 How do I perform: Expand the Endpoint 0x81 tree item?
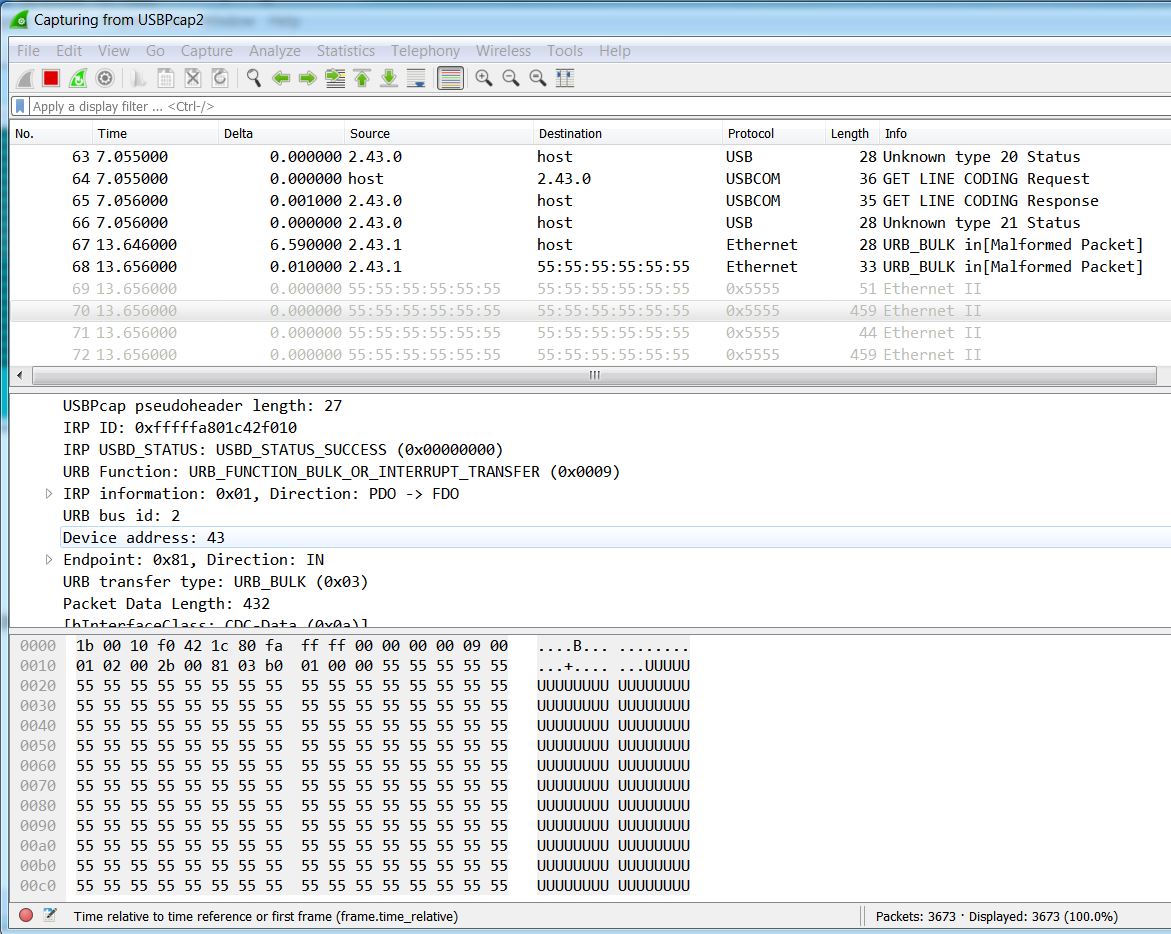click(48, 560)
